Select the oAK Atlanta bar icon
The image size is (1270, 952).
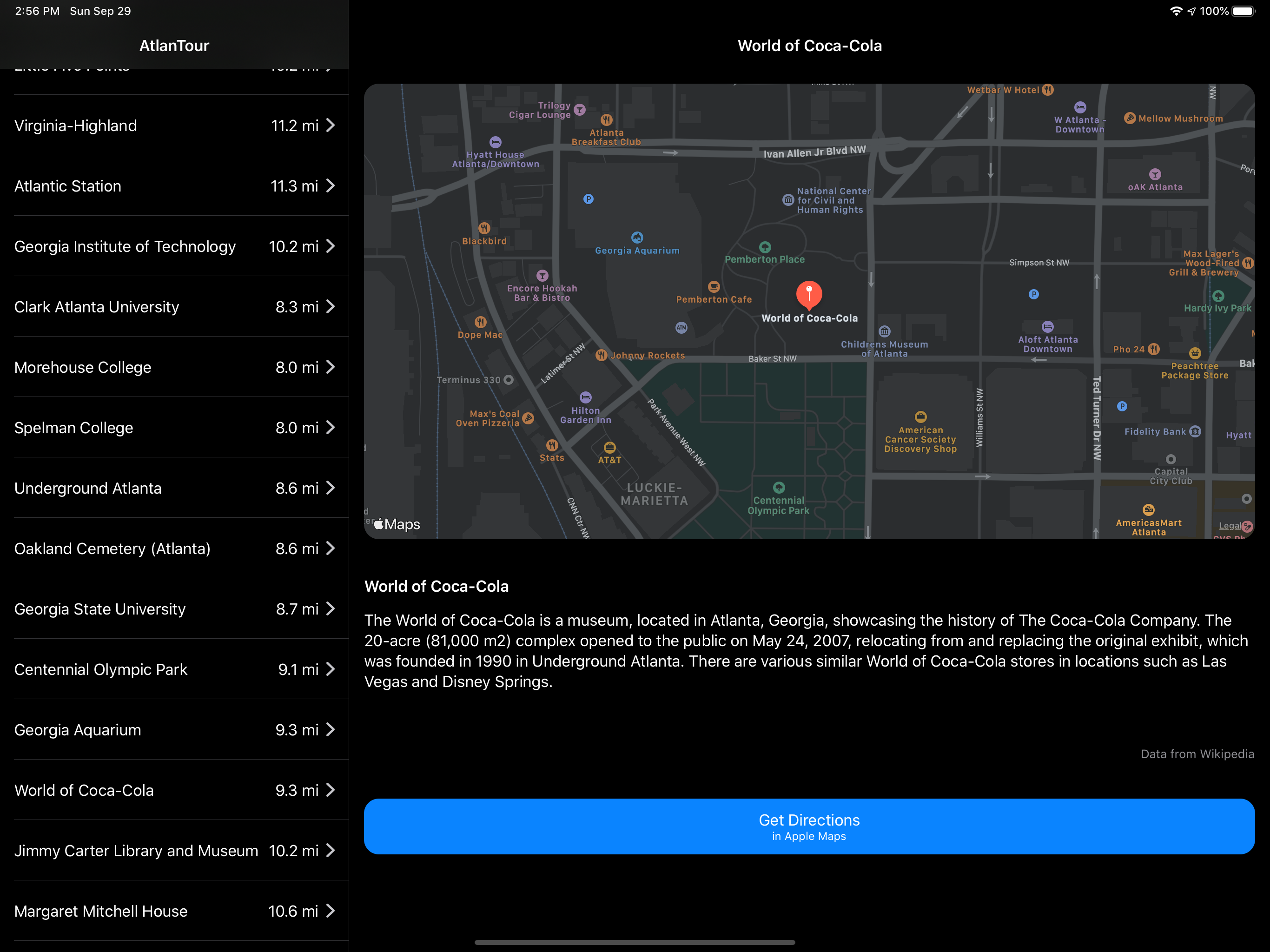click(x=1155, y=175)
